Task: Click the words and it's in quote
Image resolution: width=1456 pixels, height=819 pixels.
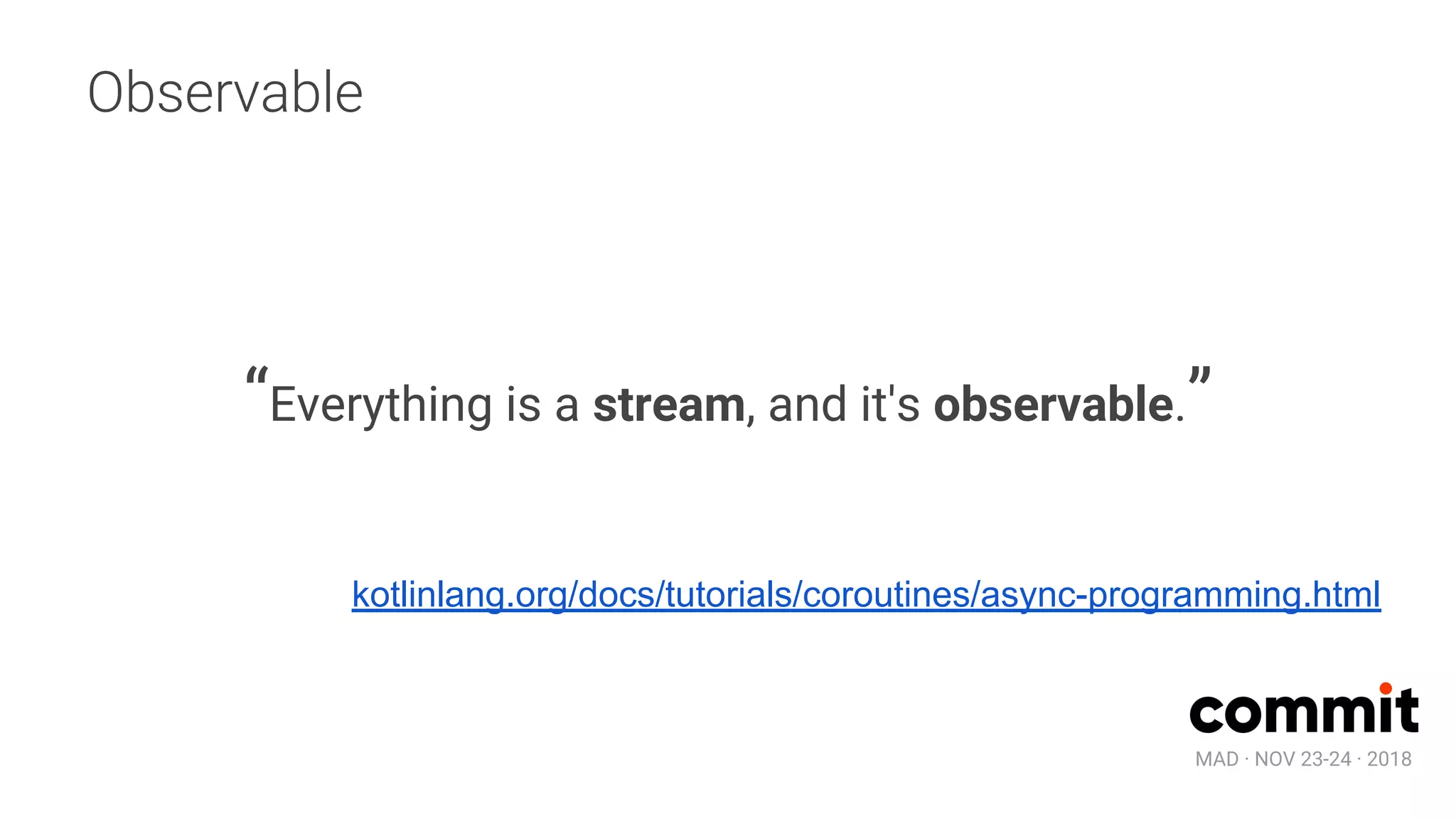Action: tap(844, 405)
